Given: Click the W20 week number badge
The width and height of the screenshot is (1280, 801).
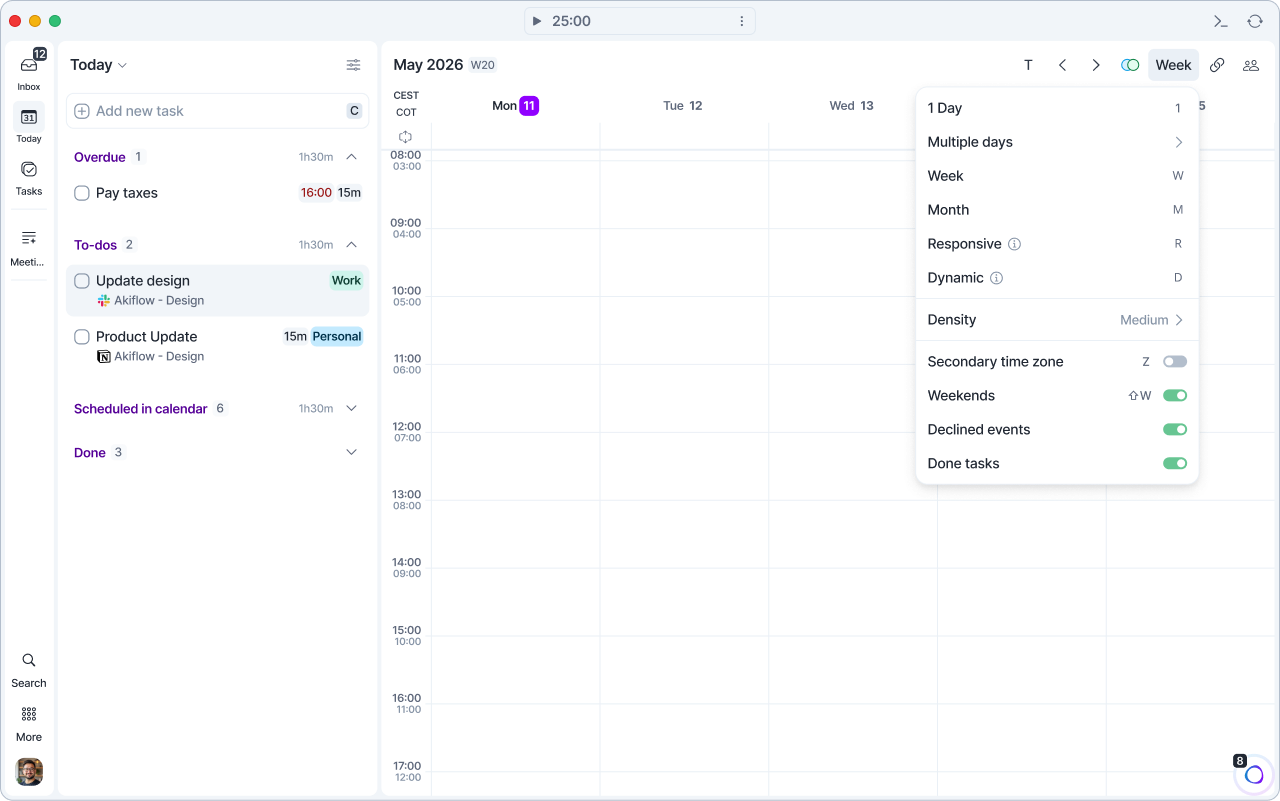Looking at the screenshot, I should 483,65.
